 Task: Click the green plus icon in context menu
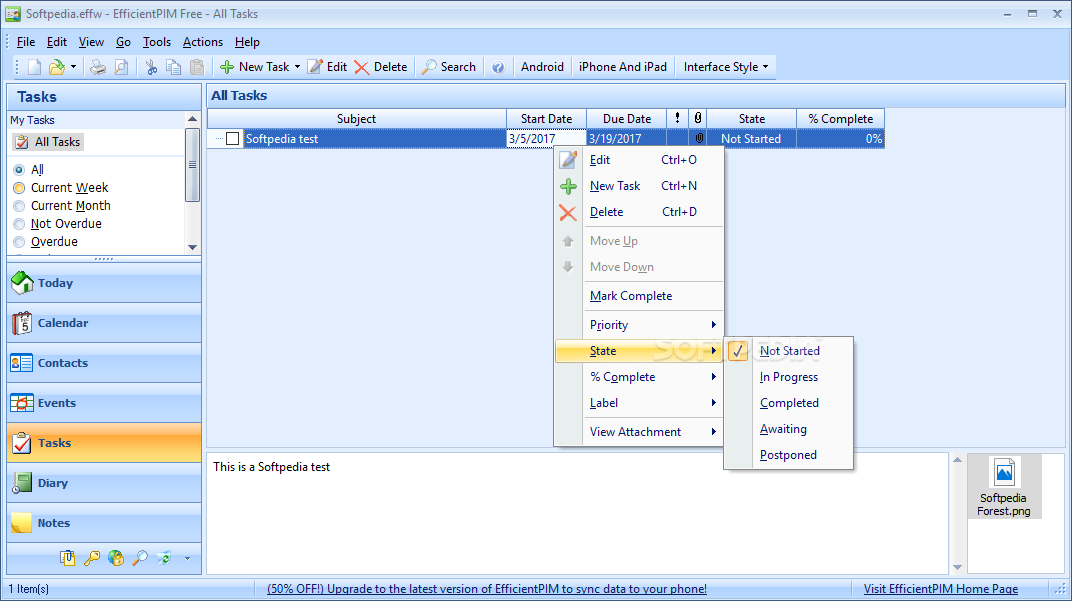coord(568,186)
